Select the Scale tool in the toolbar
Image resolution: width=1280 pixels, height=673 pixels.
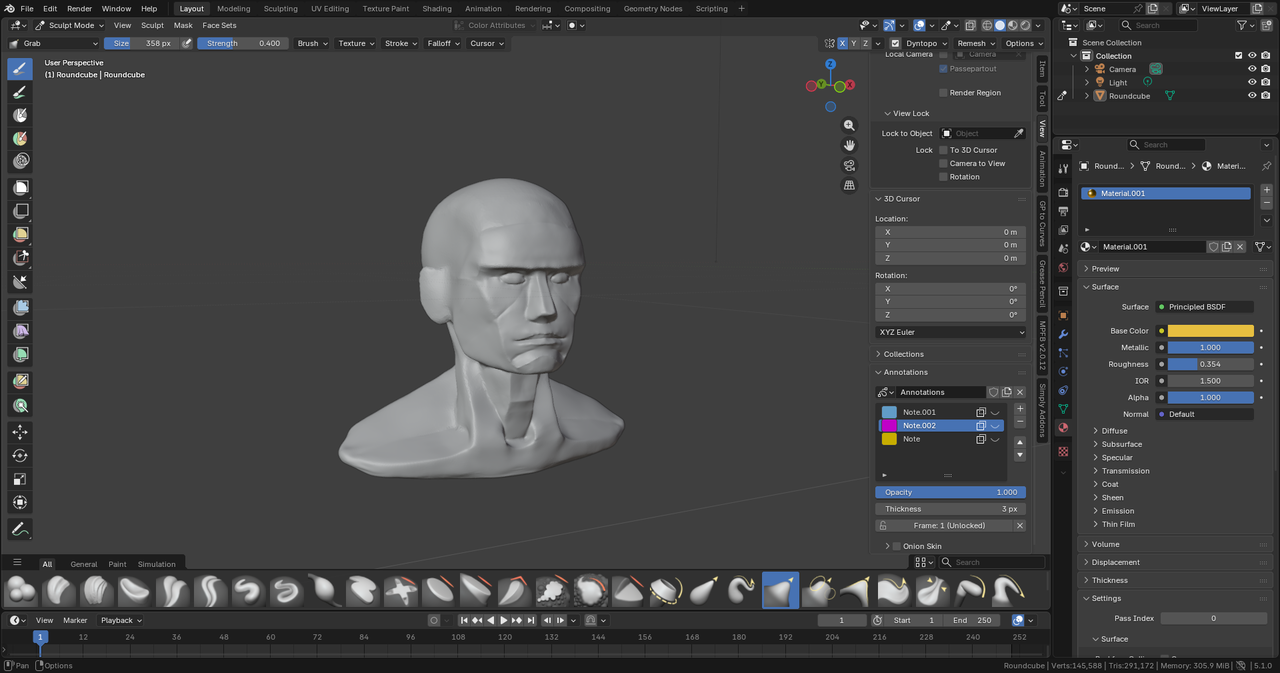click(x=20, y=479)
